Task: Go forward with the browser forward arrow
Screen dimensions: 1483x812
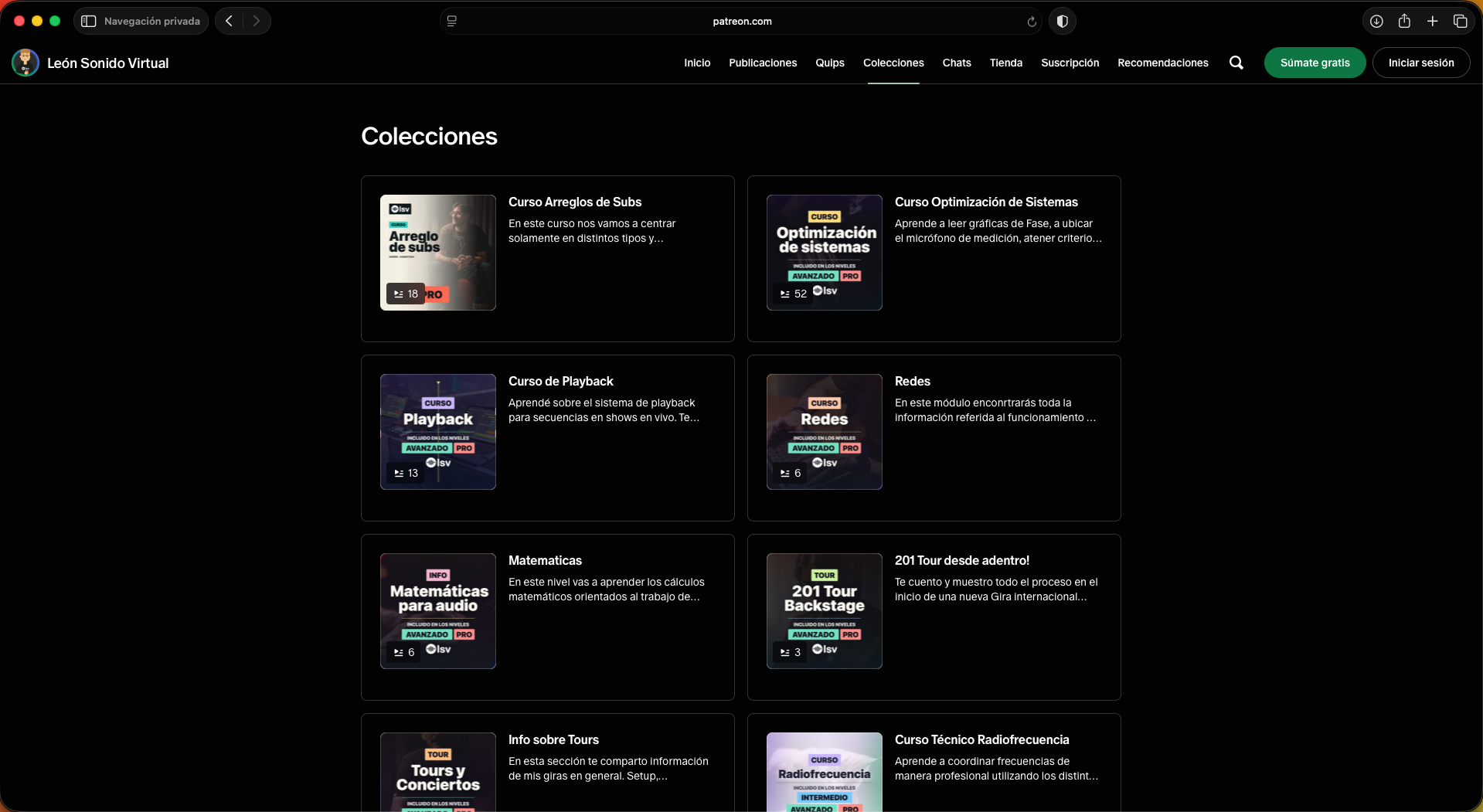Action: (257, 21)
